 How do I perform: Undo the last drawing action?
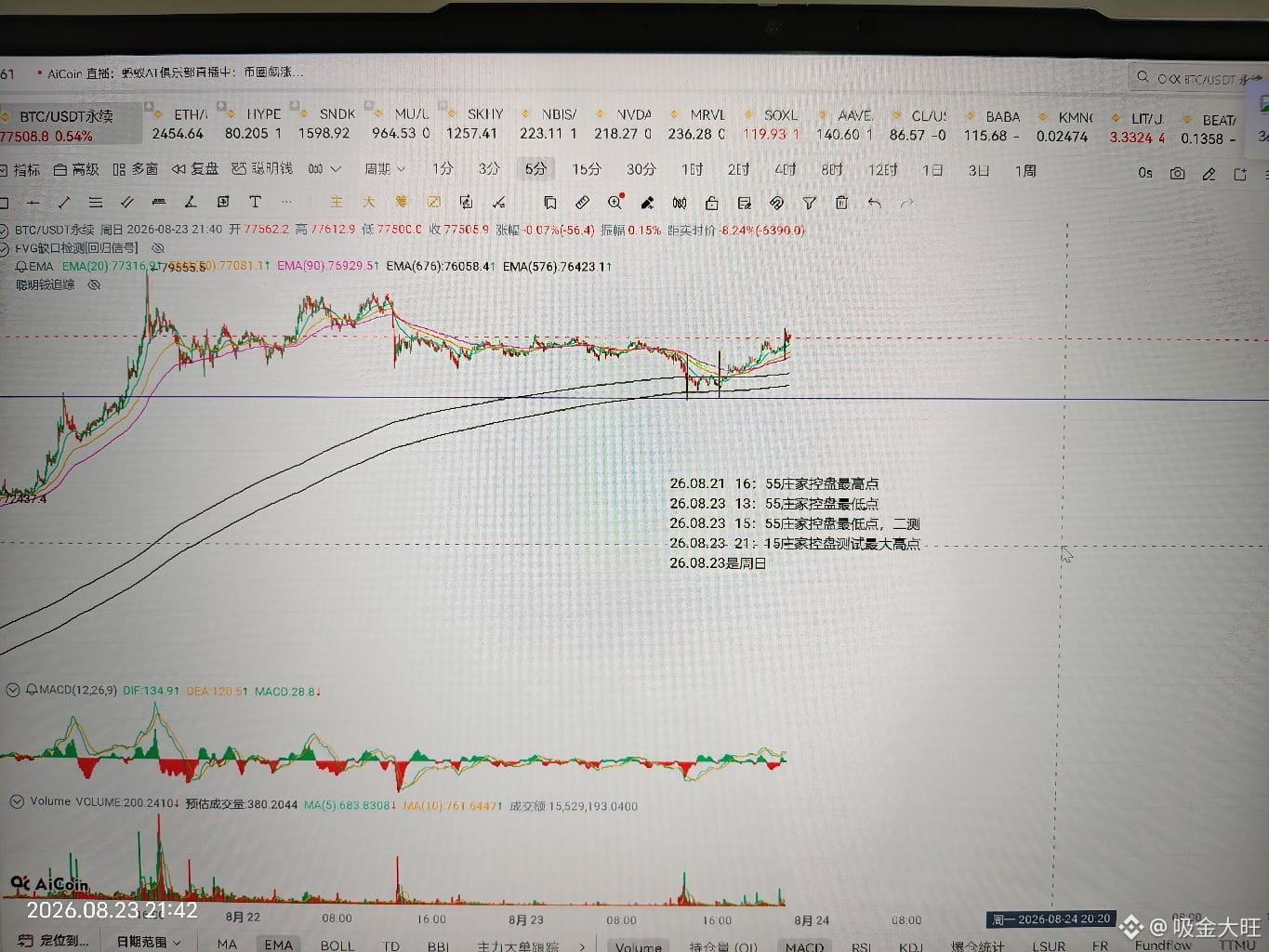(x=874, y=203)
